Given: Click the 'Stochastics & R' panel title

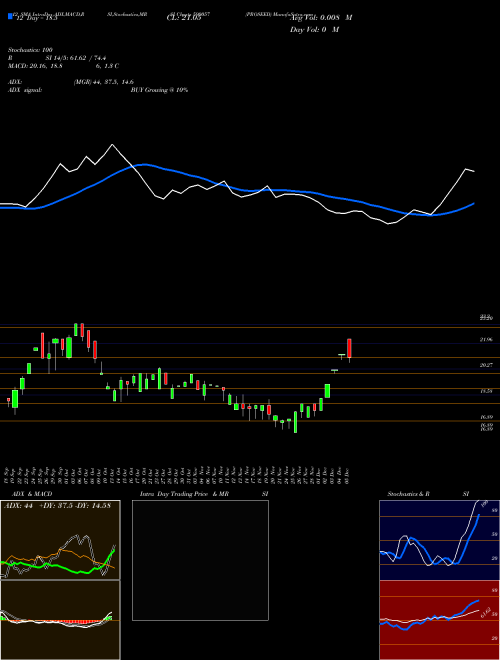Looking at the screenshot, I should pyautogui.click(x=409, y=494).
